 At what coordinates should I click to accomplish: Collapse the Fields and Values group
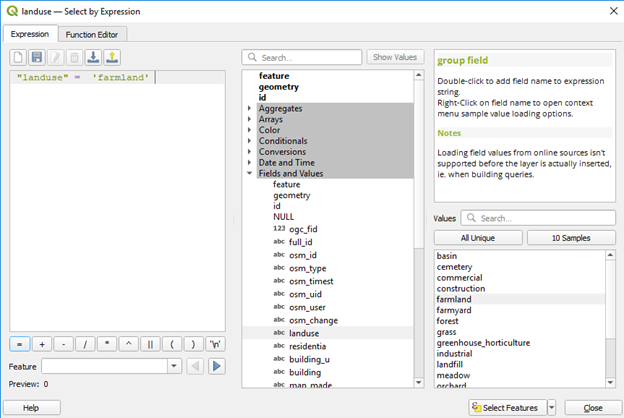coord(250,174)
